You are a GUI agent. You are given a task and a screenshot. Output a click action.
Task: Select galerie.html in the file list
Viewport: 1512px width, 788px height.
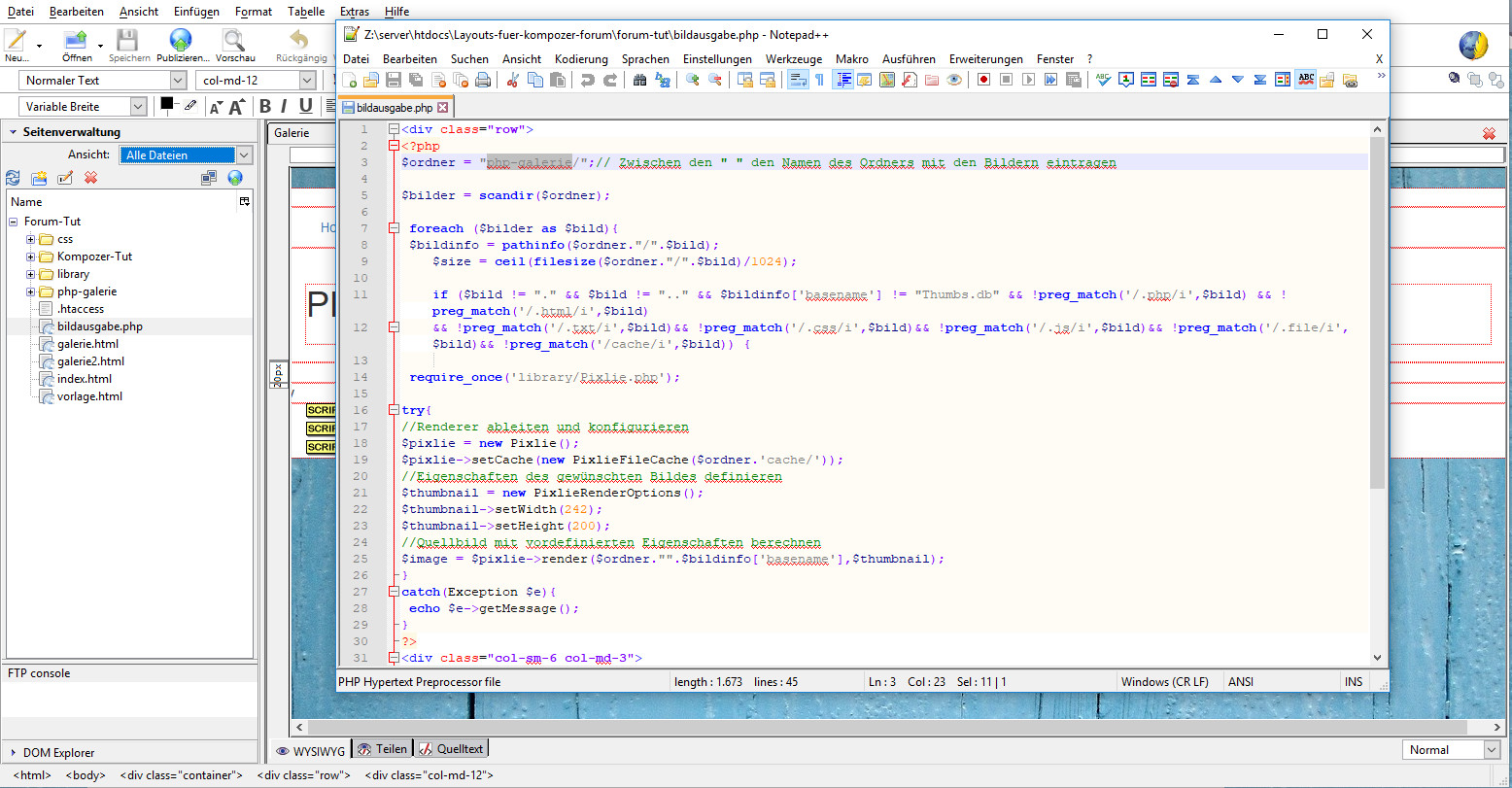(87, 344)
